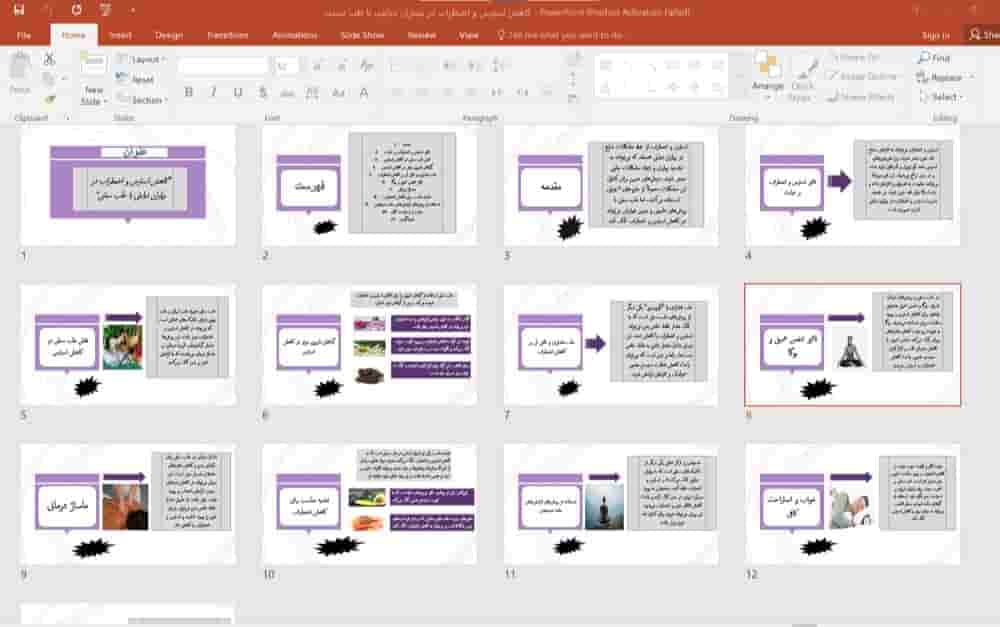Screen dimensions: 1000x627
Task: Click the New Slide button
Action: tap(94, 79)
